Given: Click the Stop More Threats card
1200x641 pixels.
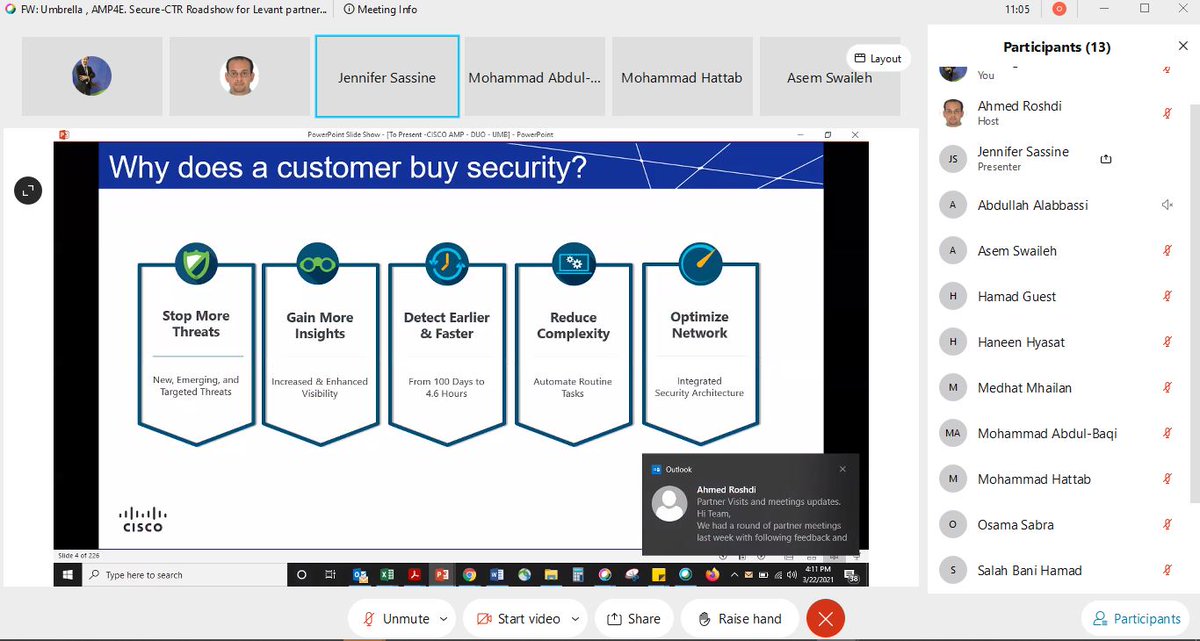Looking at the screenshot, I should coord(196,345).
